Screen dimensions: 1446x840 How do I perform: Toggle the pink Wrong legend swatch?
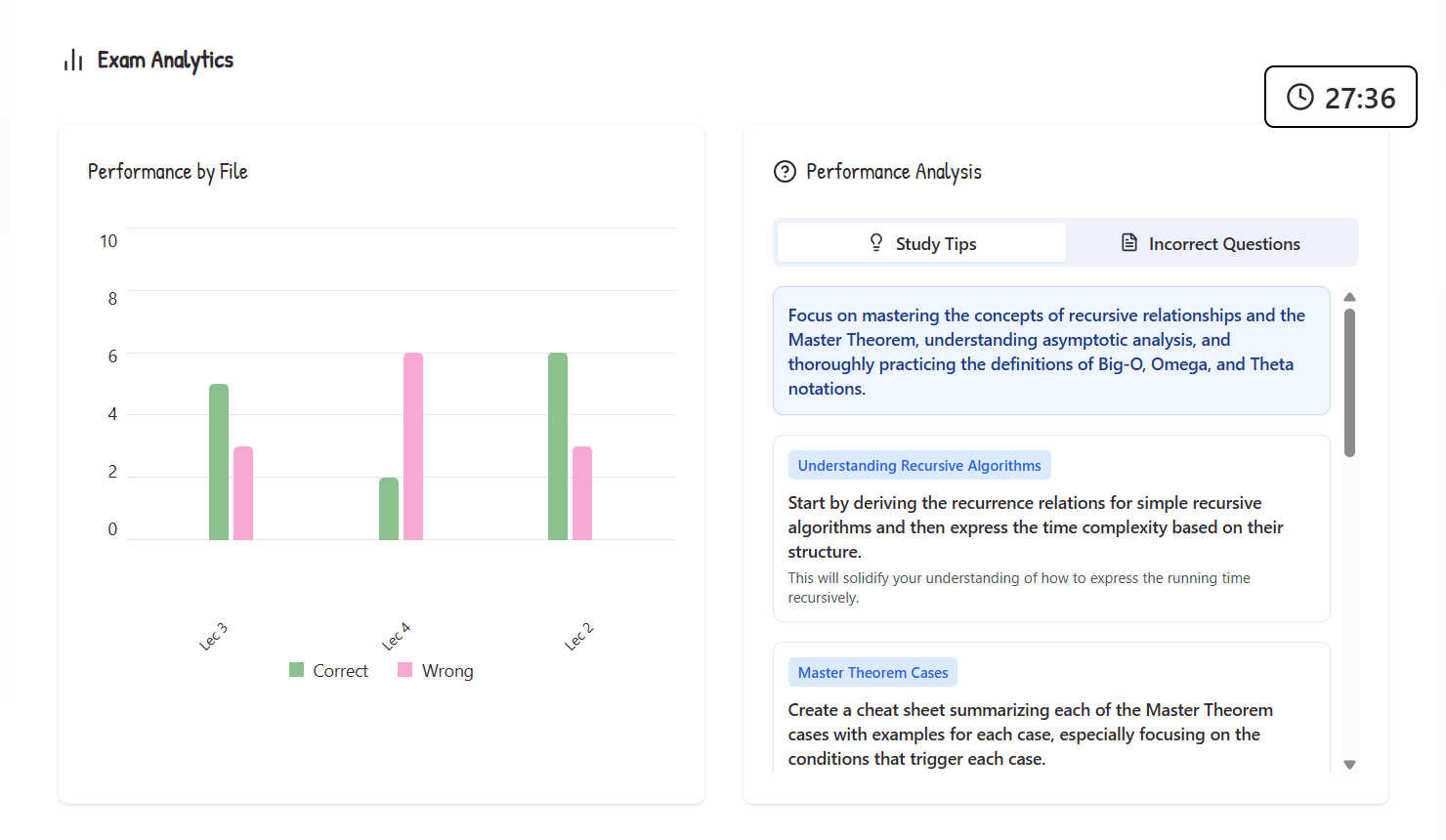405,670
